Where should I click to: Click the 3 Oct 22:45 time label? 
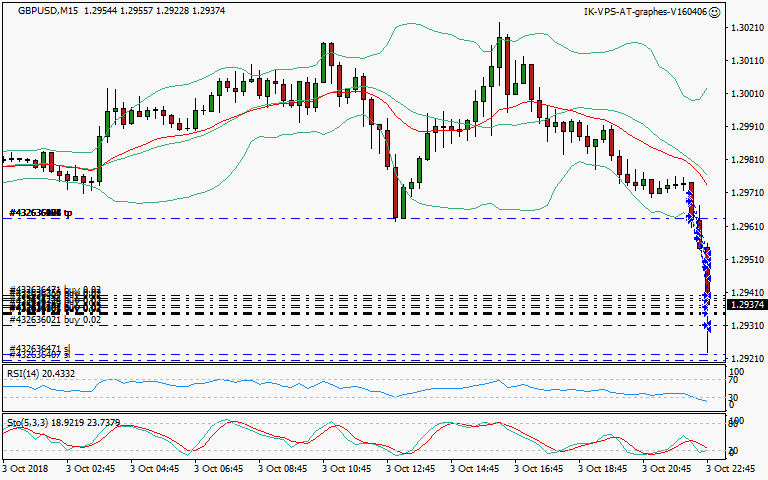731,467
